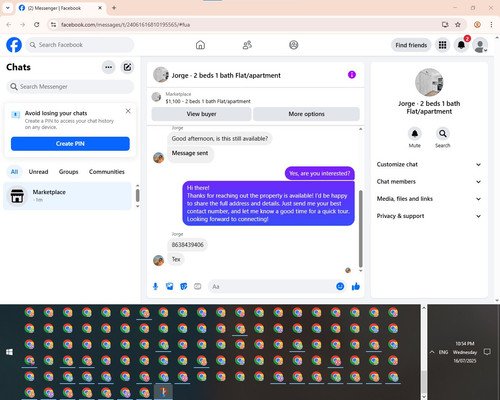Click install app icon in address bar
This screenshot has width=500, height=400.
coord(445,25)
